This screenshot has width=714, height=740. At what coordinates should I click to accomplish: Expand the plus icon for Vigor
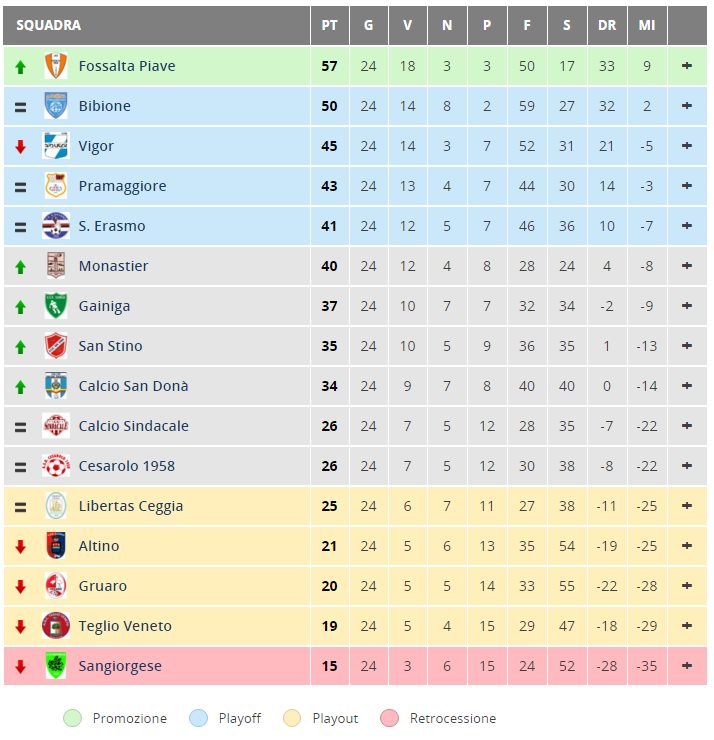(x=687, y=145)
